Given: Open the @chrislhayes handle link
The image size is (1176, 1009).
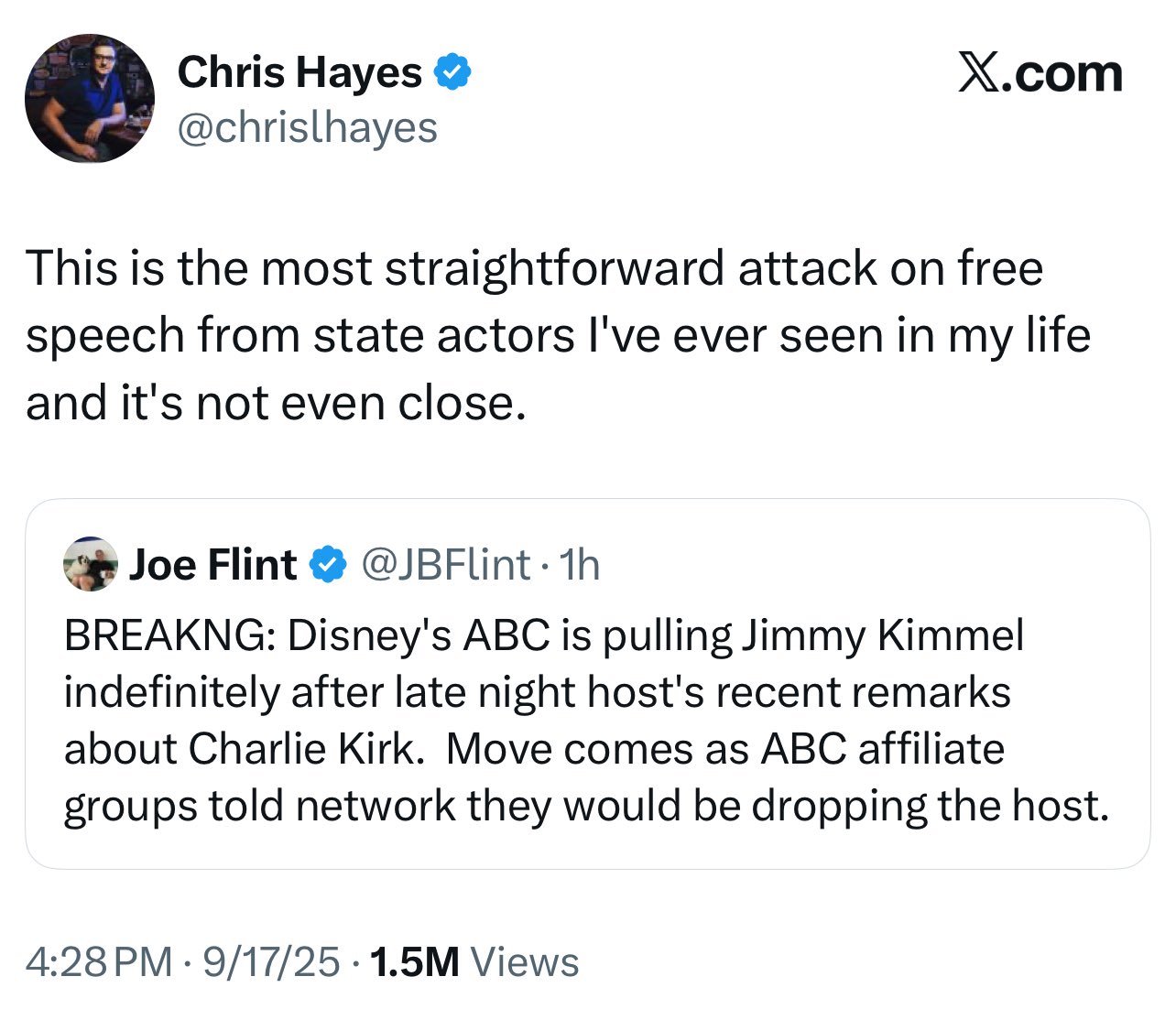Looking at the screenshot, I should [x=307, y=128].
